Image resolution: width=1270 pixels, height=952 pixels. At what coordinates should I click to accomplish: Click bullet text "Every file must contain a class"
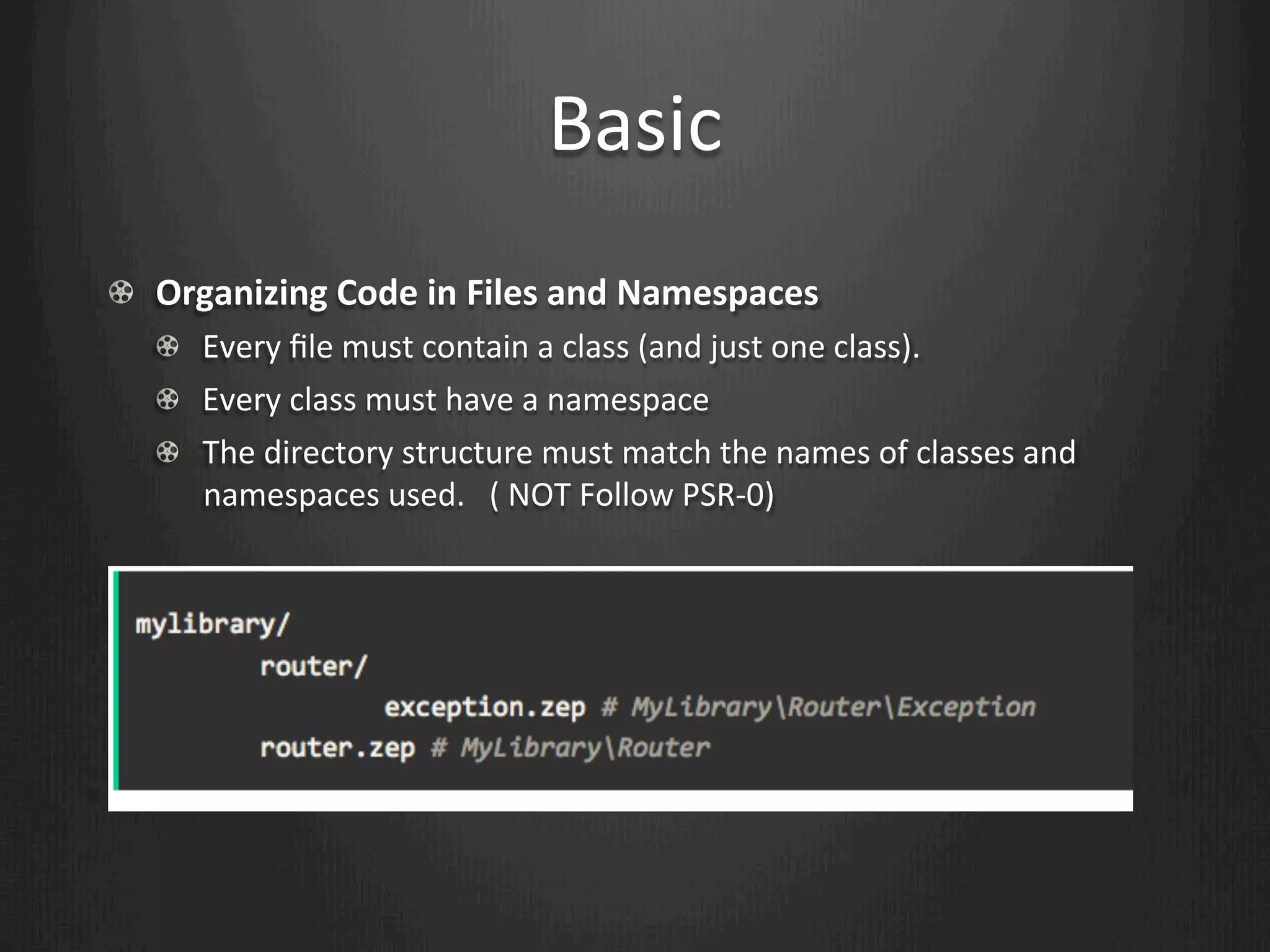pos(415,346)
